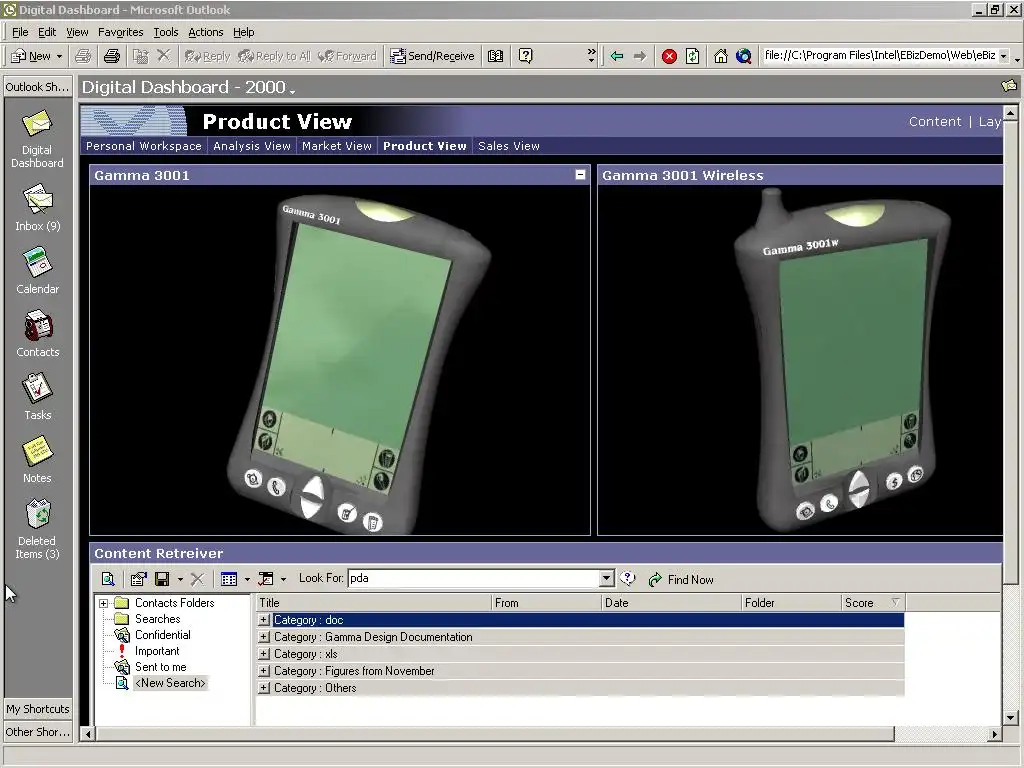Click the Address Book toolbar icon

click(496, 56)
